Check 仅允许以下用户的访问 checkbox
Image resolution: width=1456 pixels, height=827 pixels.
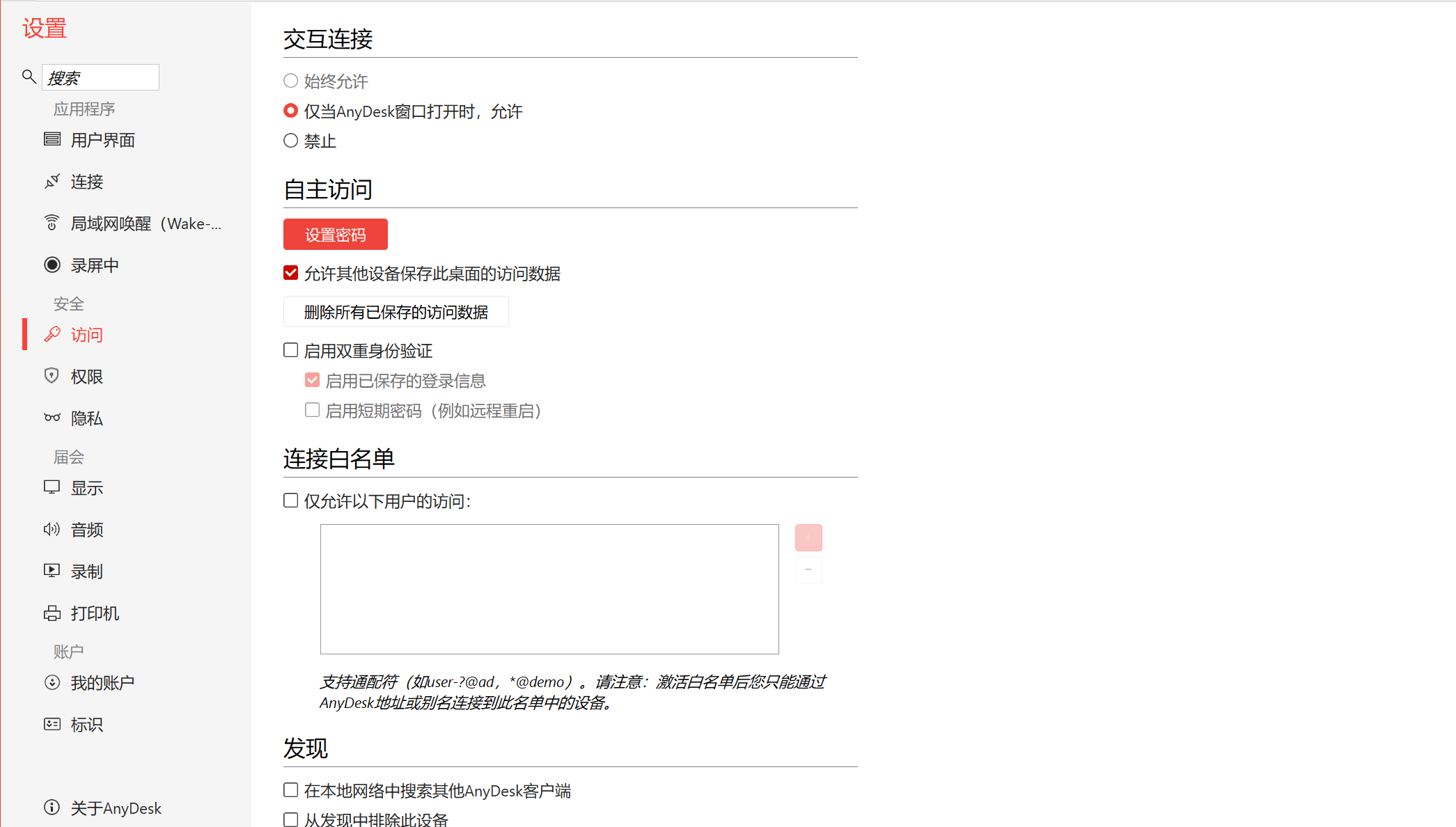[291, 501]
